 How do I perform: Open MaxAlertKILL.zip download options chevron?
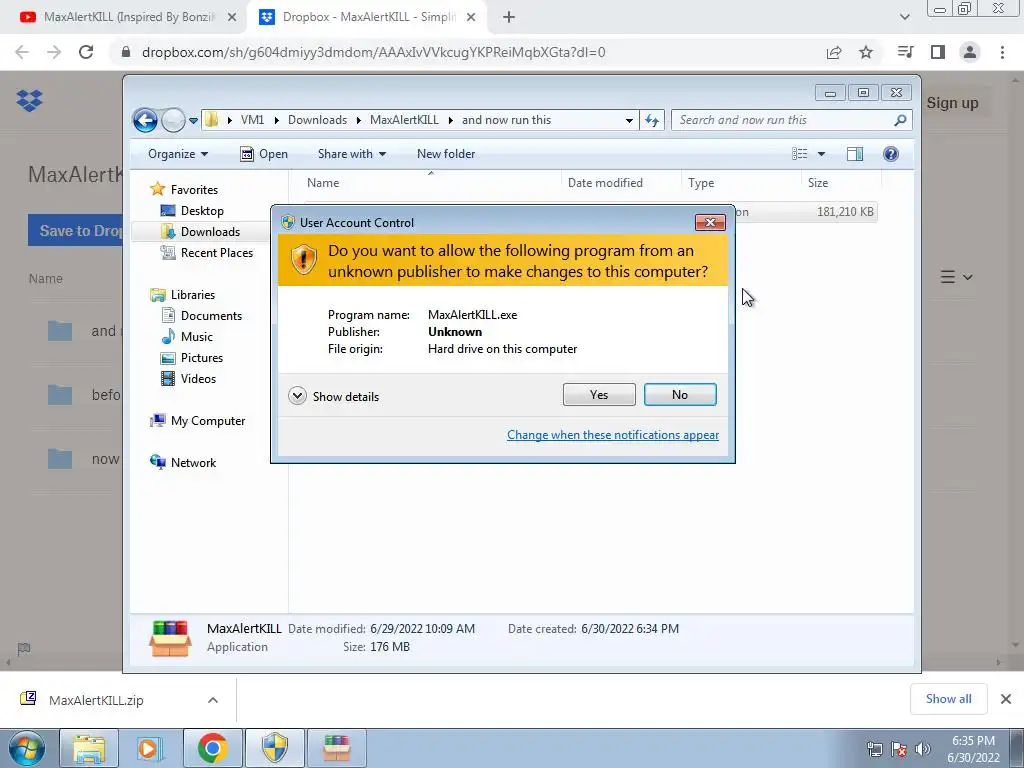point(213,700)
